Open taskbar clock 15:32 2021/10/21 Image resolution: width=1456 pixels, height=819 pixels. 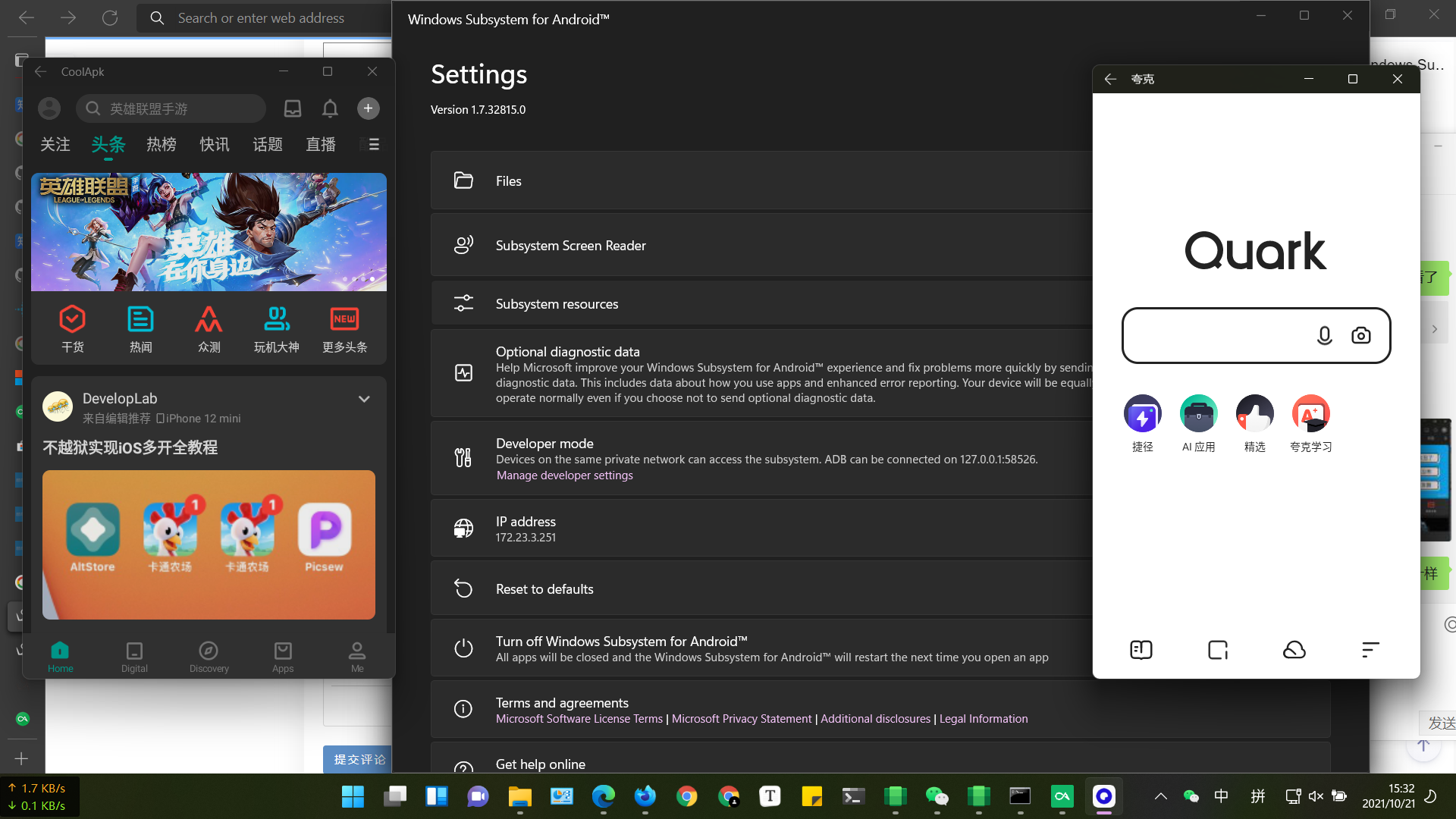click(1388, 796)
